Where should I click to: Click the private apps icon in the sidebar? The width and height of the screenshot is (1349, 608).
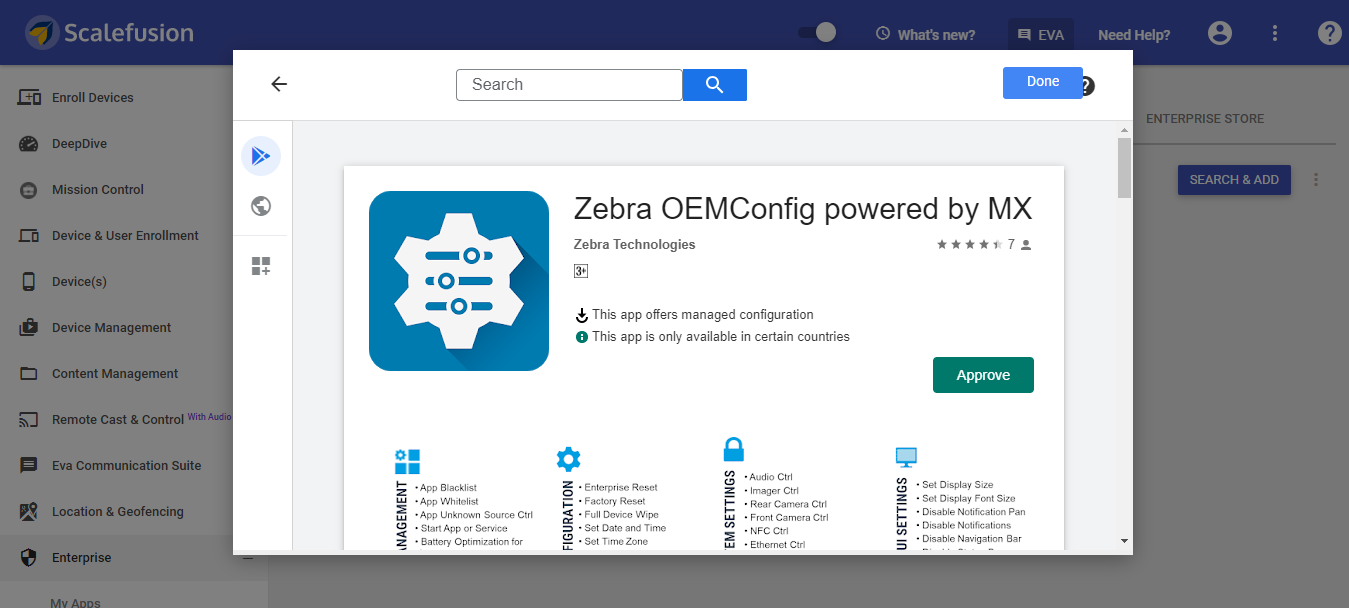click(261, 266)
